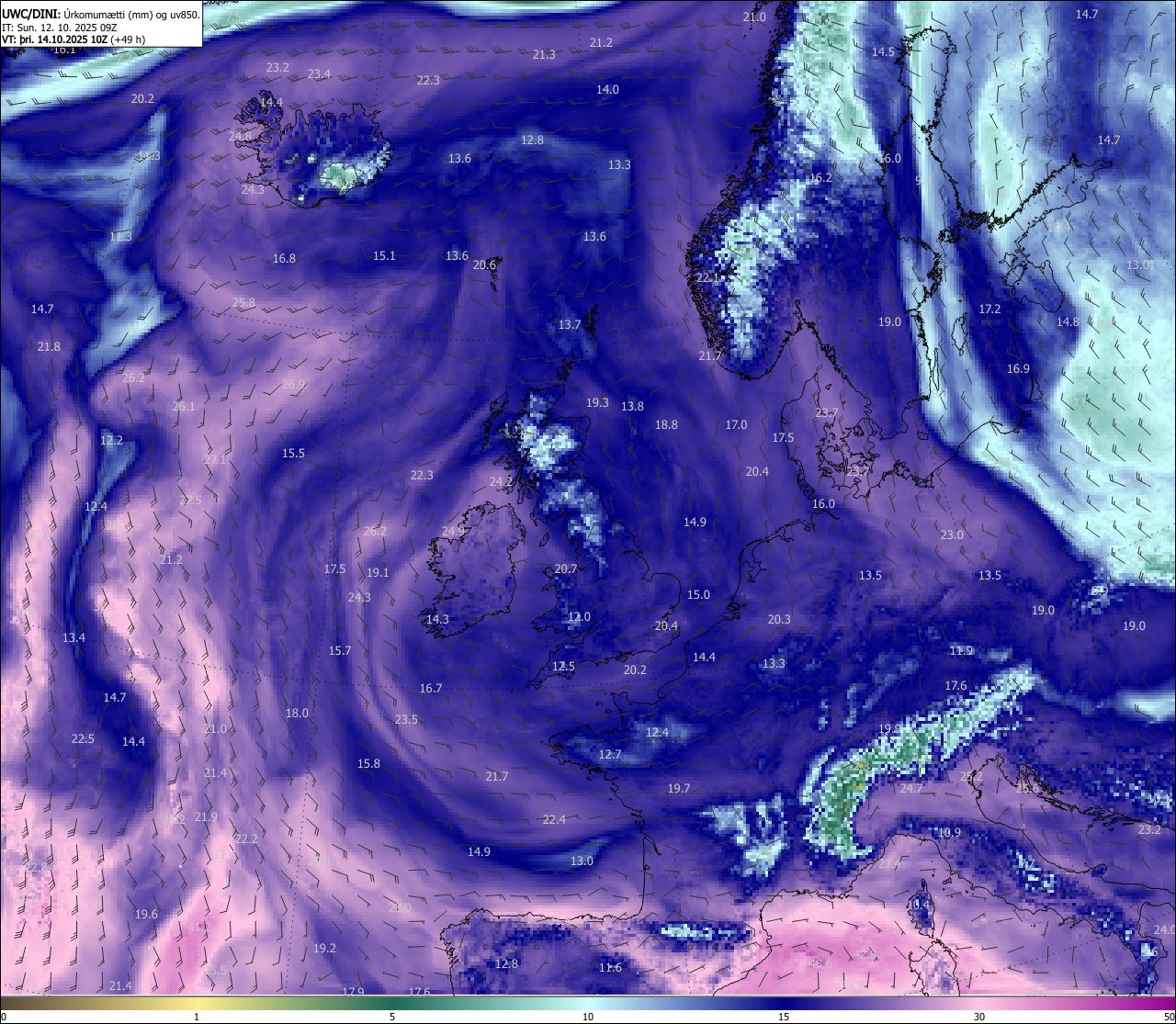1176x1024 pixels.
Task: Click the 22.5 value label
Action: point(83,739)
